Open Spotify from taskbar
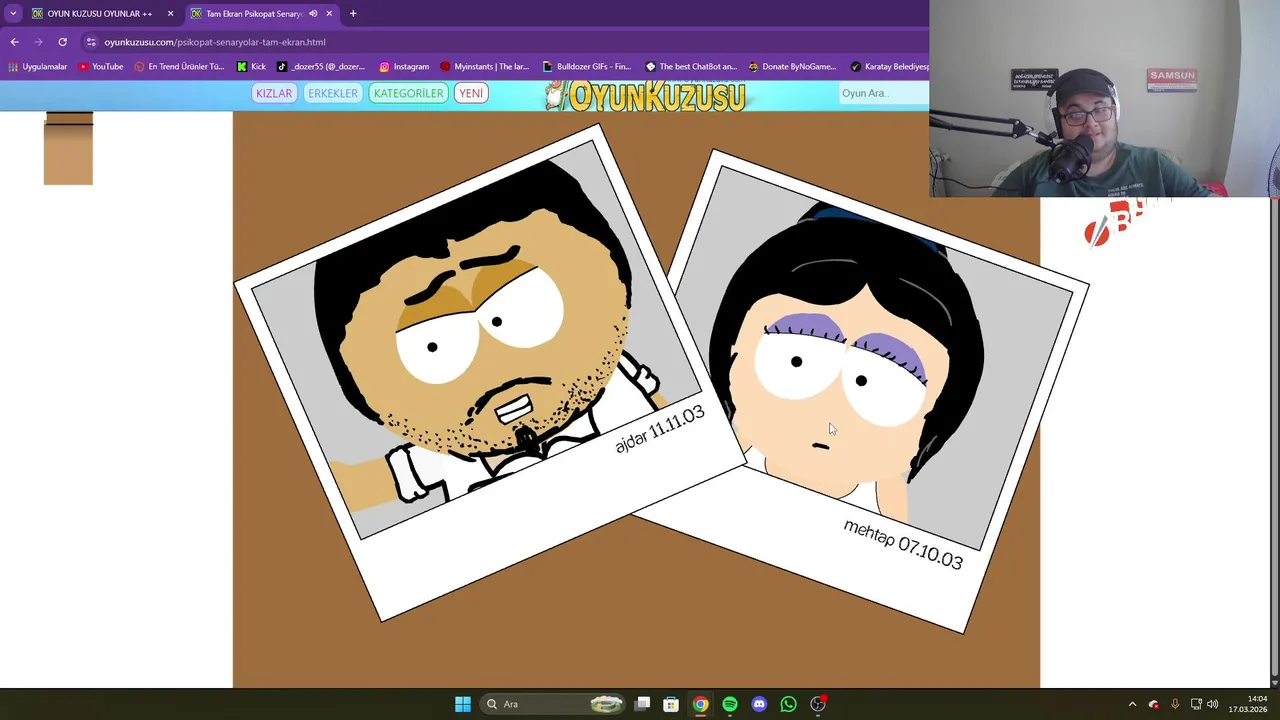Image resolution: width=1280 pixels, height=720 pixels. pos(730,704)
